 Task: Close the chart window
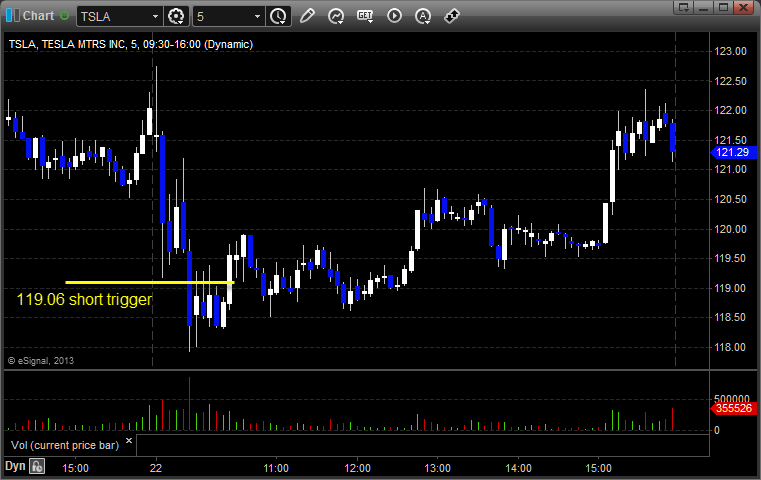click(743, 7)
